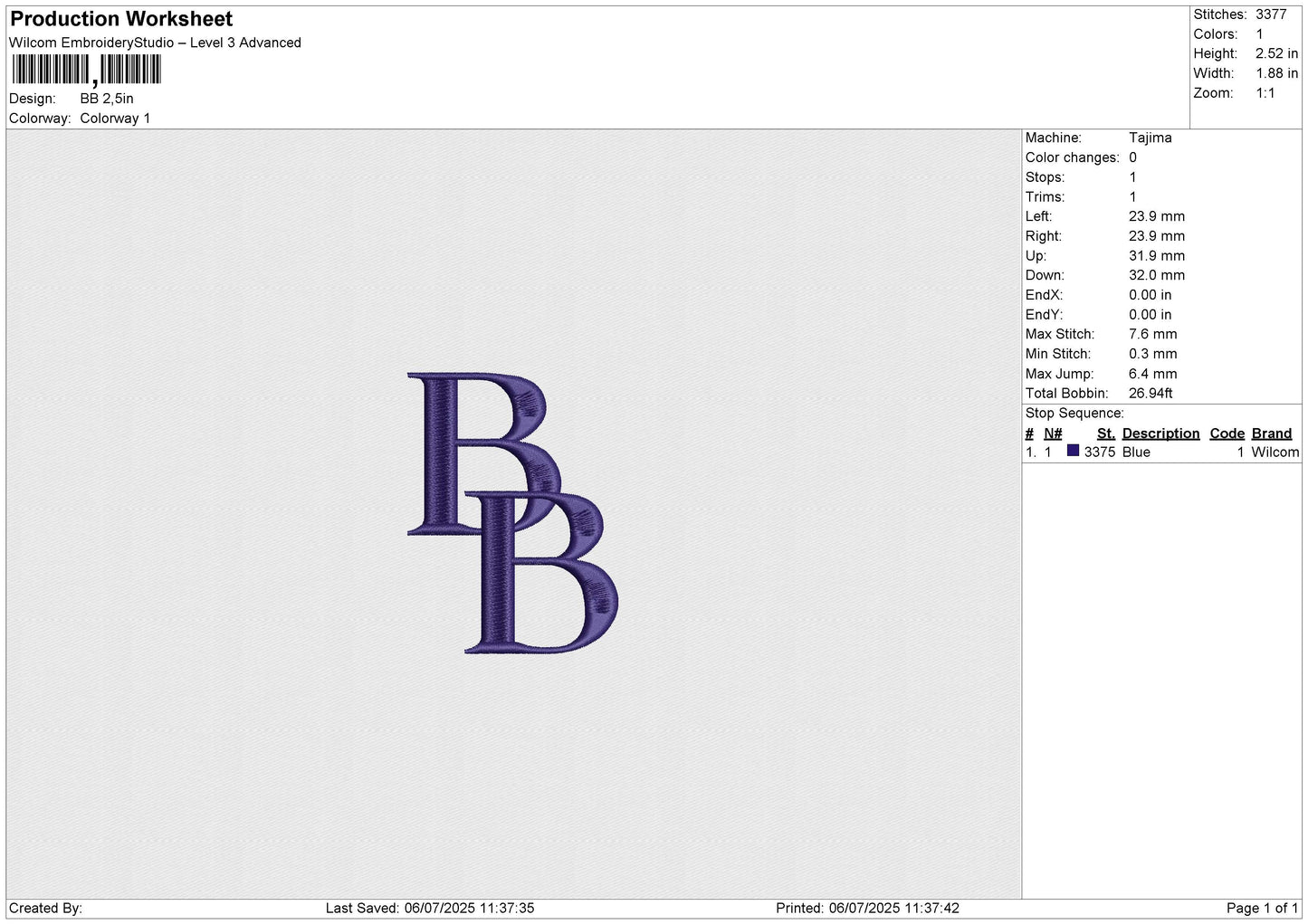1308x924 pixels.
Task: Click the 'Right:' label
Action: 1044,236
